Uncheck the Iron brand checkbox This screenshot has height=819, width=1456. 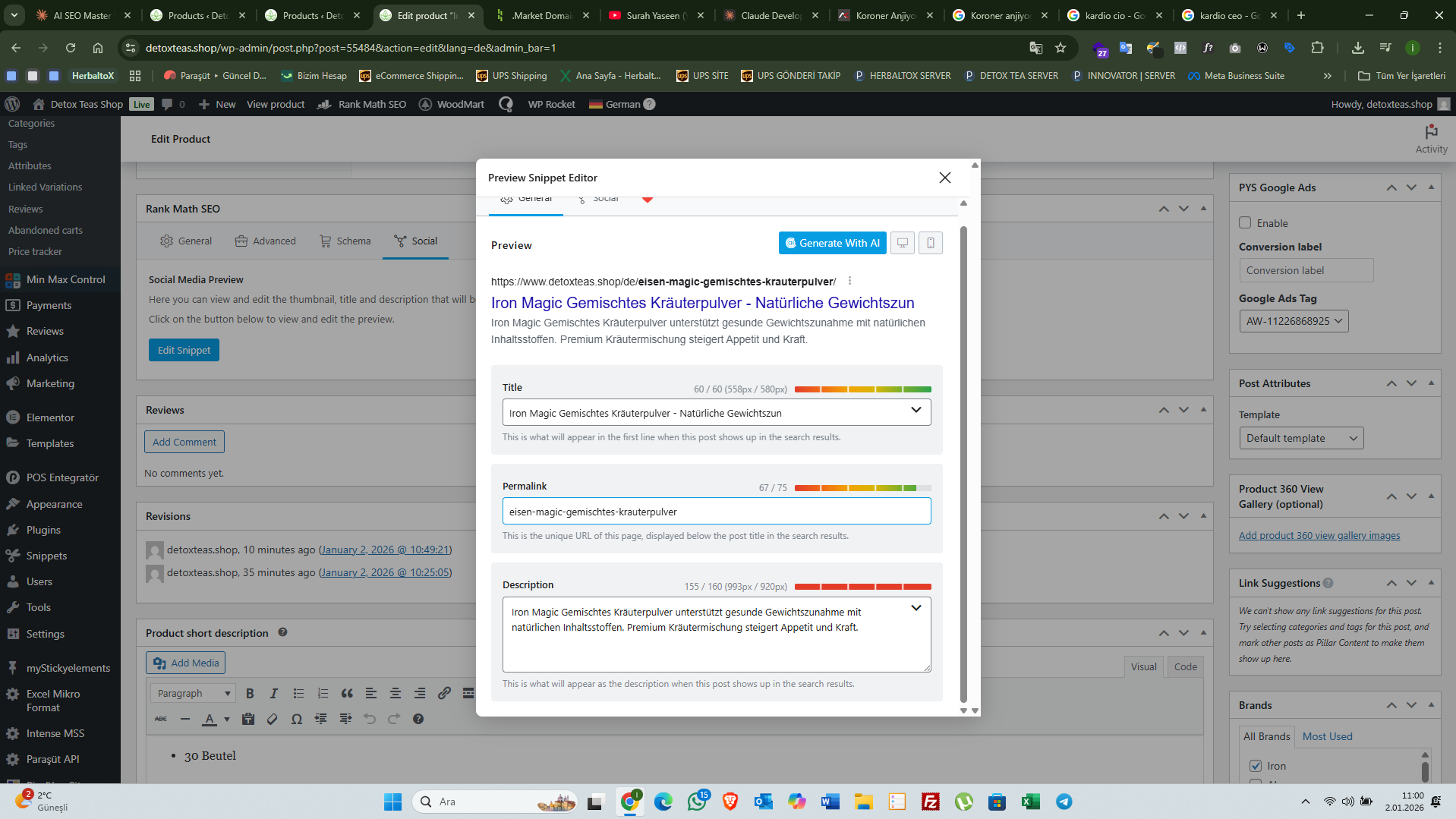pos(1256,766)
